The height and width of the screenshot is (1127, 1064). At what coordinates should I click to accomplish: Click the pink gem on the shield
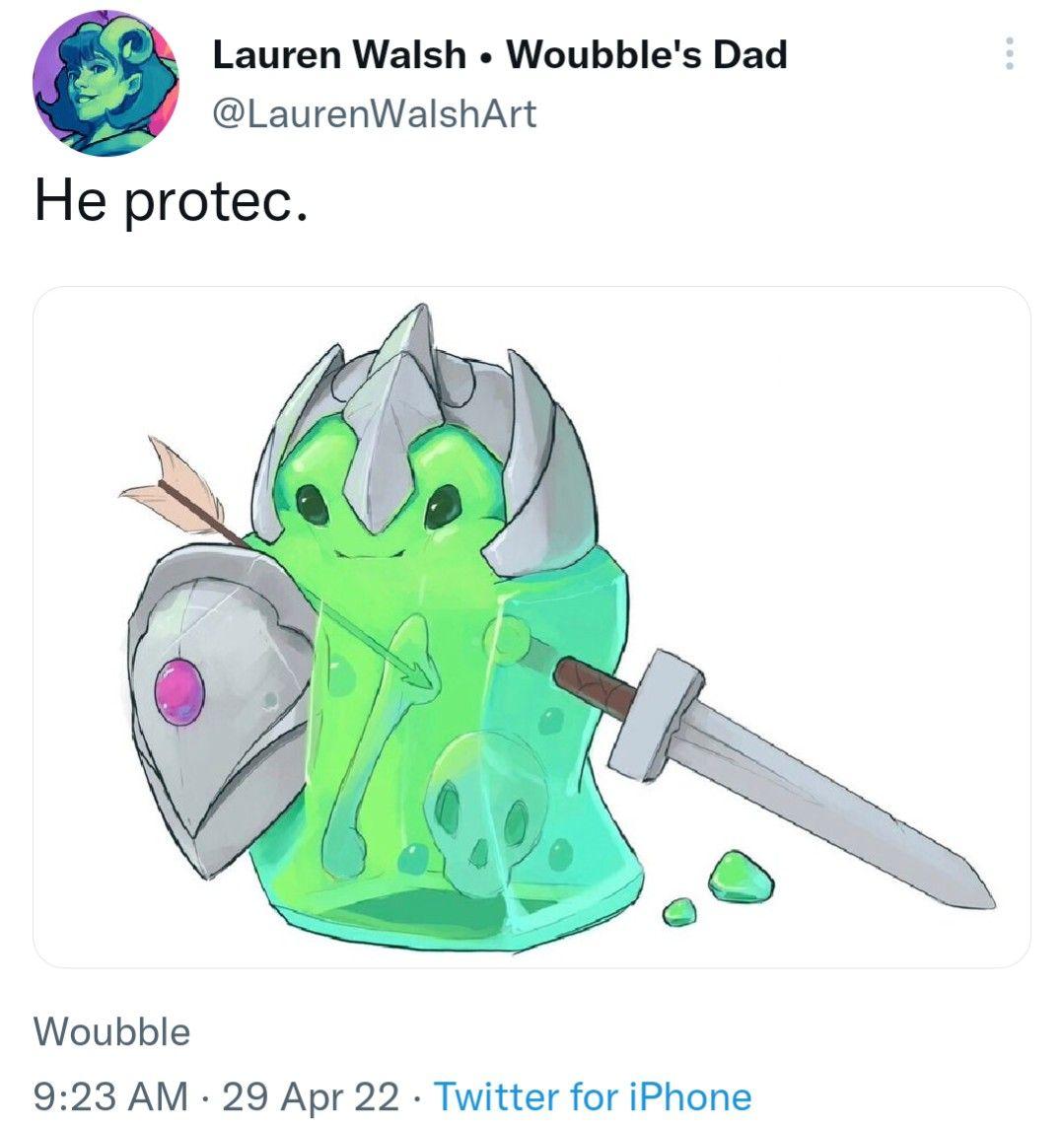click(179, 693)
